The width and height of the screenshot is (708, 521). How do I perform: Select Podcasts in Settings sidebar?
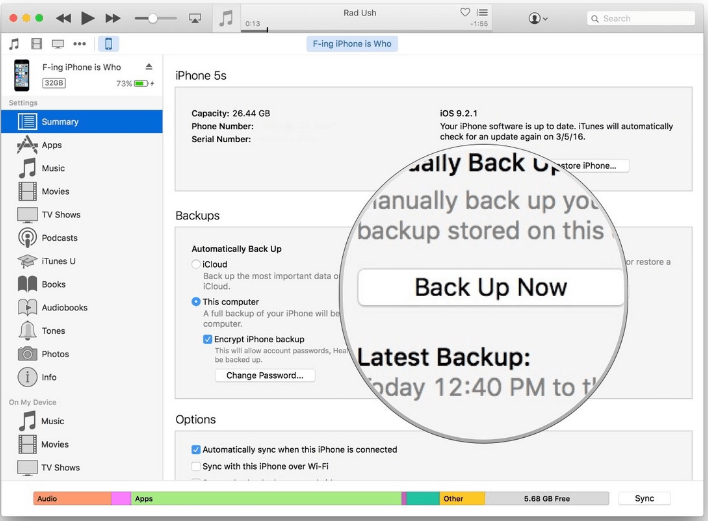(58, 238)
